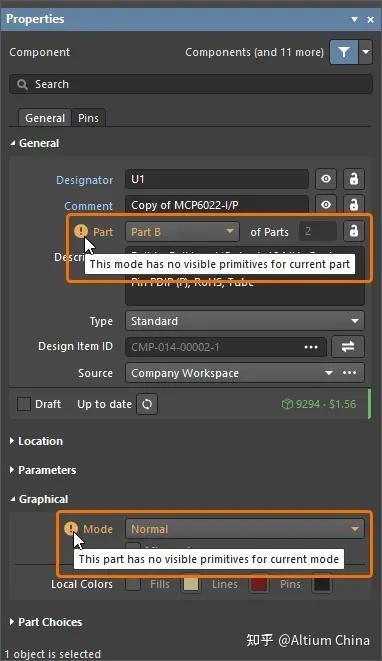The height and width of the screenshot is (661, 382).
Task: Collapse the General section
Action: pyautogui.click(x=35, y=143)
